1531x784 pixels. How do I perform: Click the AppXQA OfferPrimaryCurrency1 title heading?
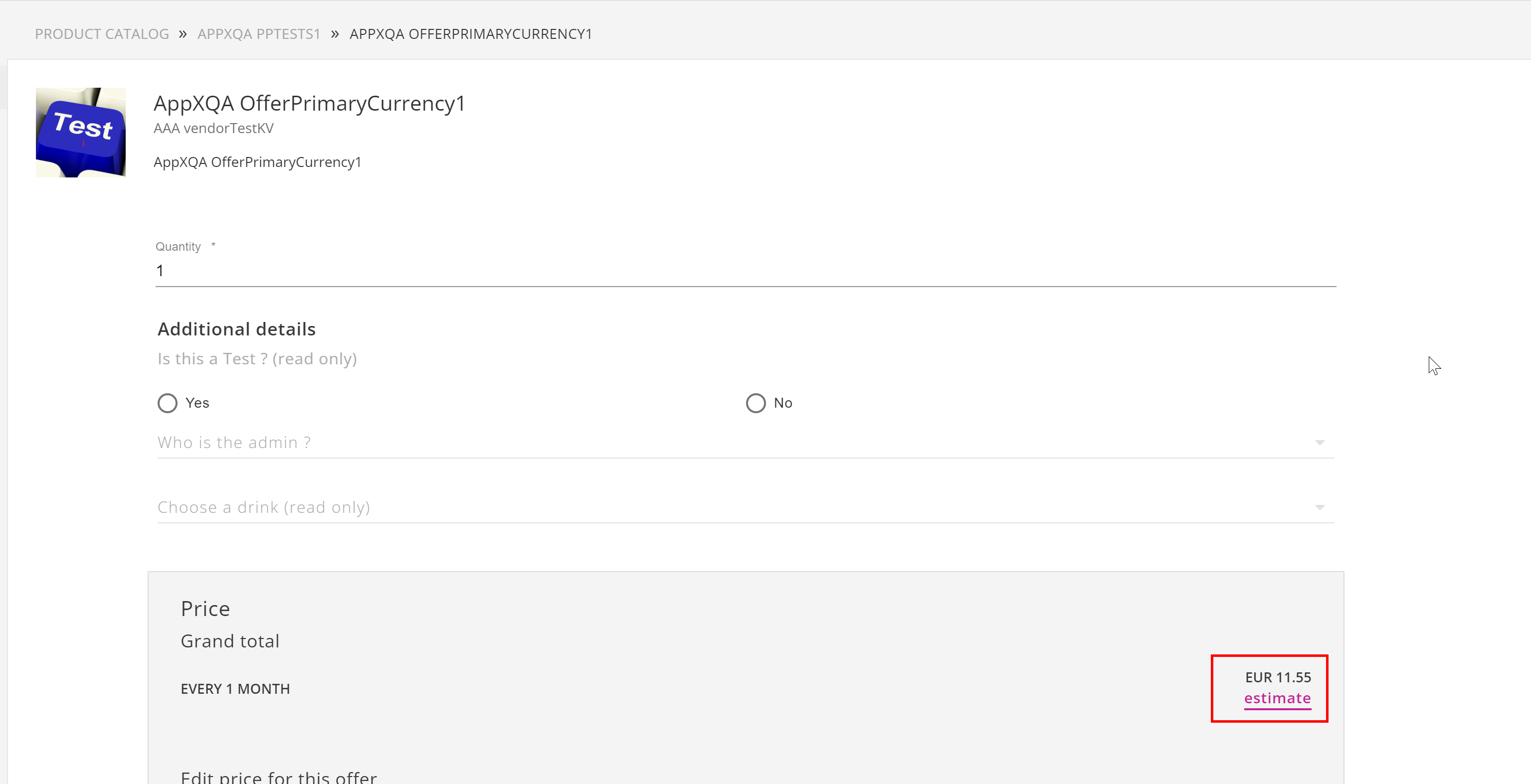[309, 103]
